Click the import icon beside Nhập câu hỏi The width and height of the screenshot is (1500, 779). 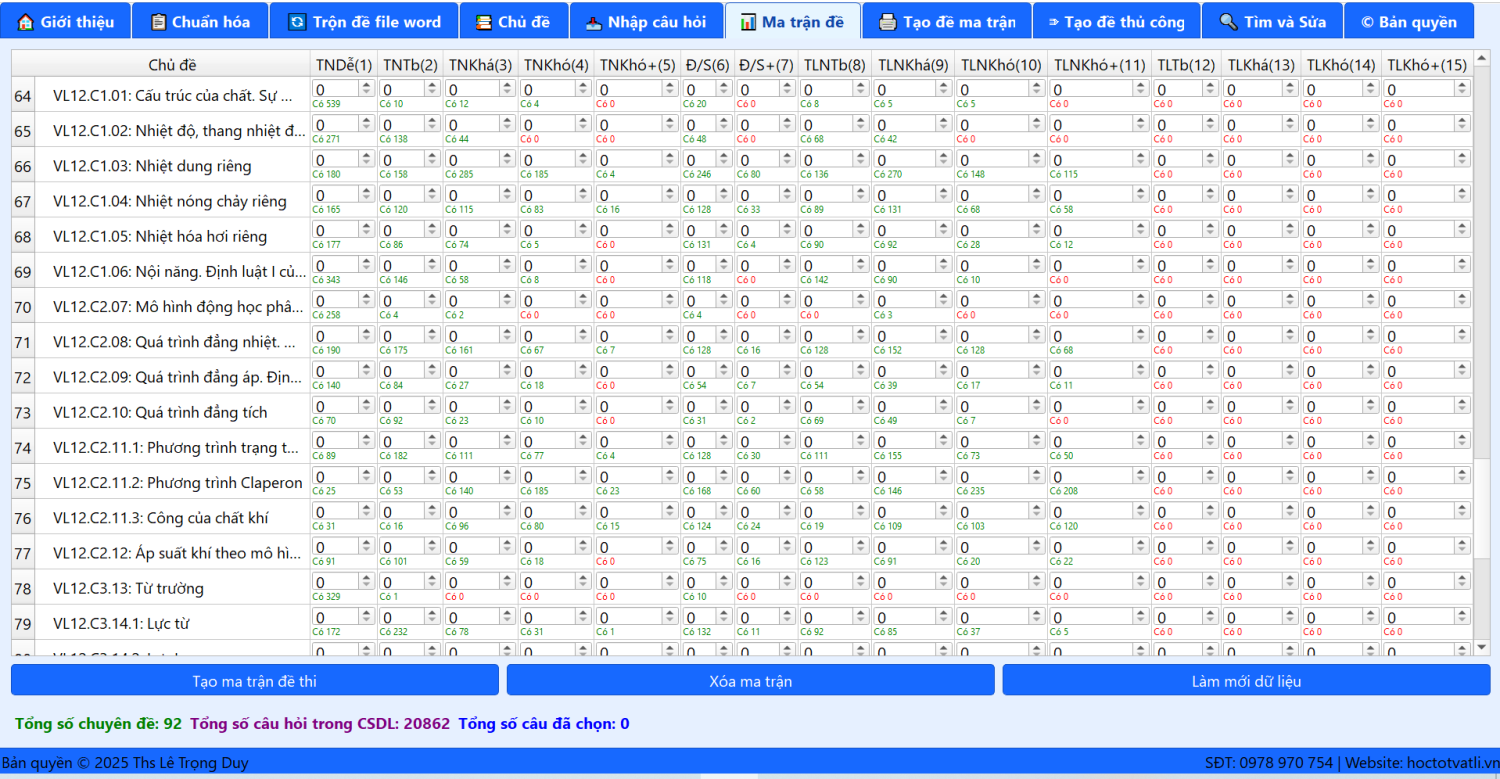tap(594, 22)
